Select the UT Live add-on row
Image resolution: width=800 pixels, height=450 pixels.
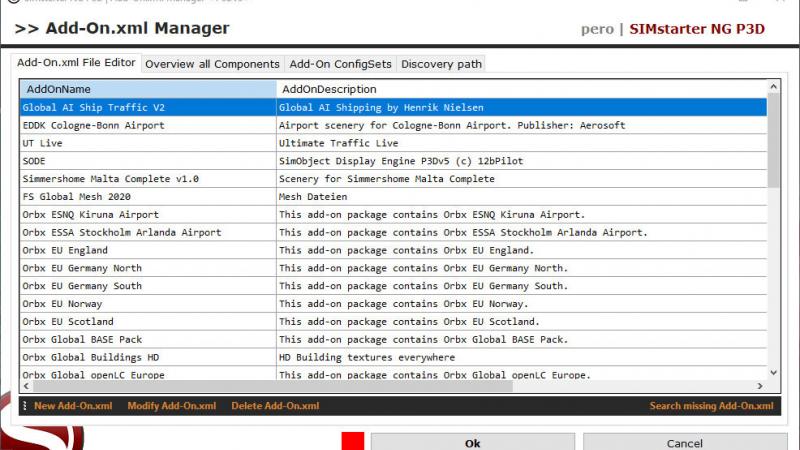(393, 143)
